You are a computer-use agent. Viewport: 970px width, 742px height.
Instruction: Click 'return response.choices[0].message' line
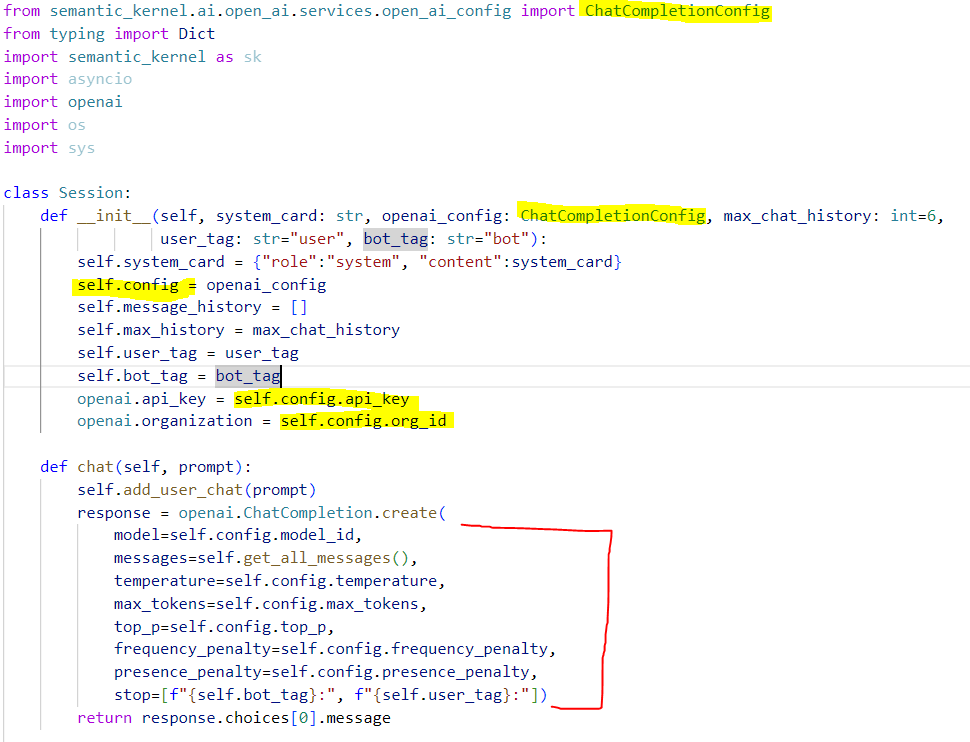point(234,718)
